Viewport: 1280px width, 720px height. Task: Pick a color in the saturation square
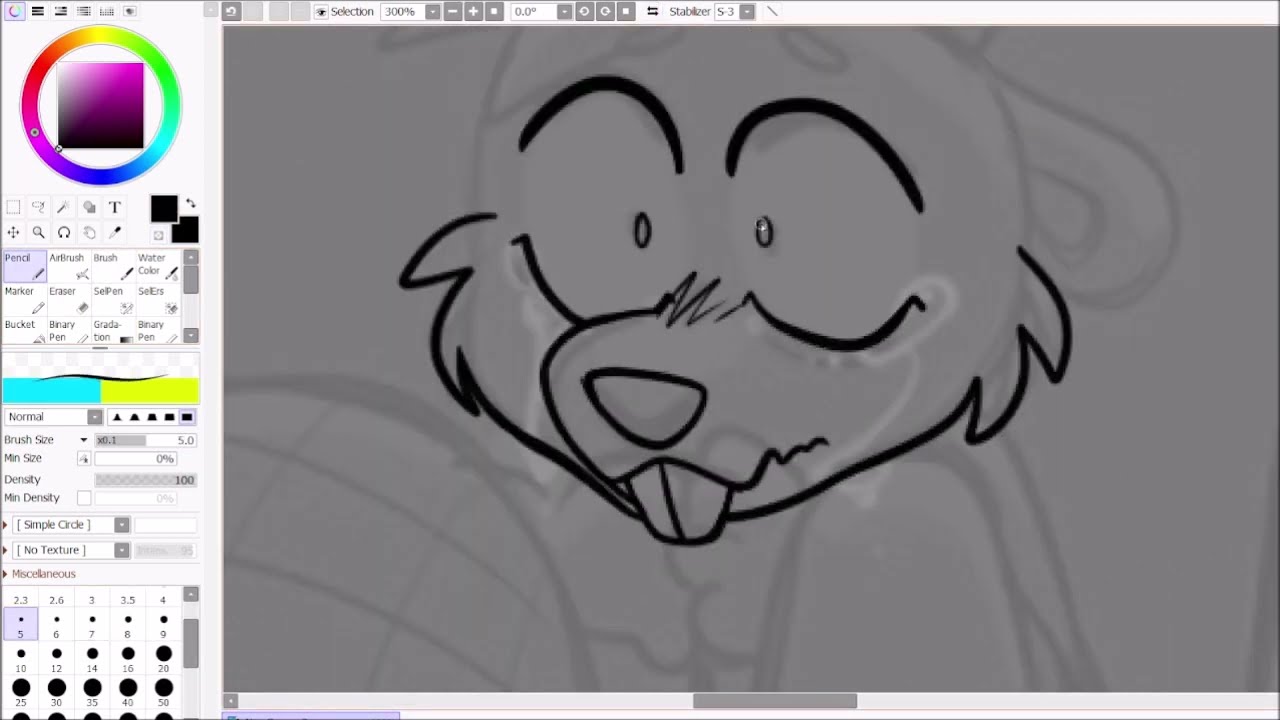pyautogui.click(x=100, y=105)
